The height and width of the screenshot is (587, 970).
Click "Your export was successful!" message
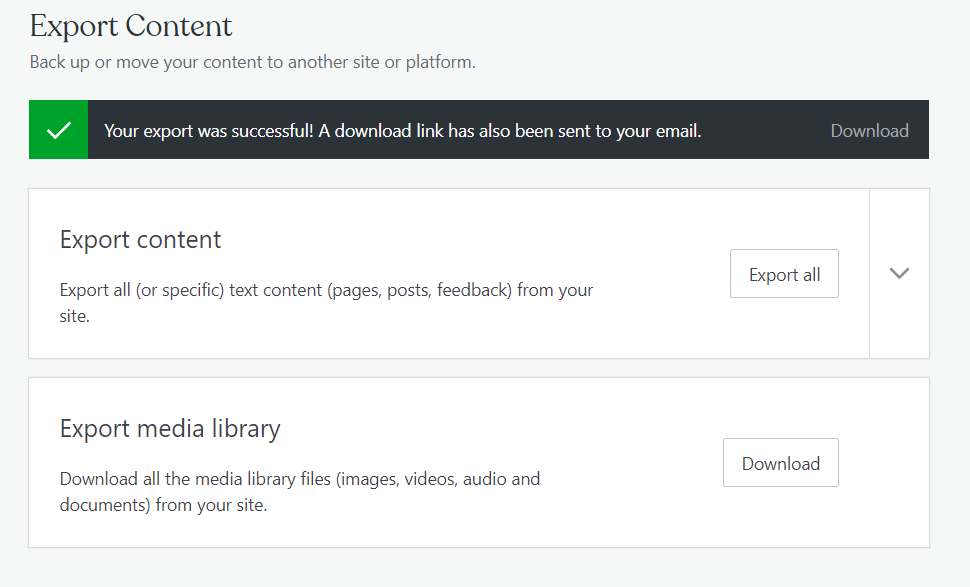(208, 131)
